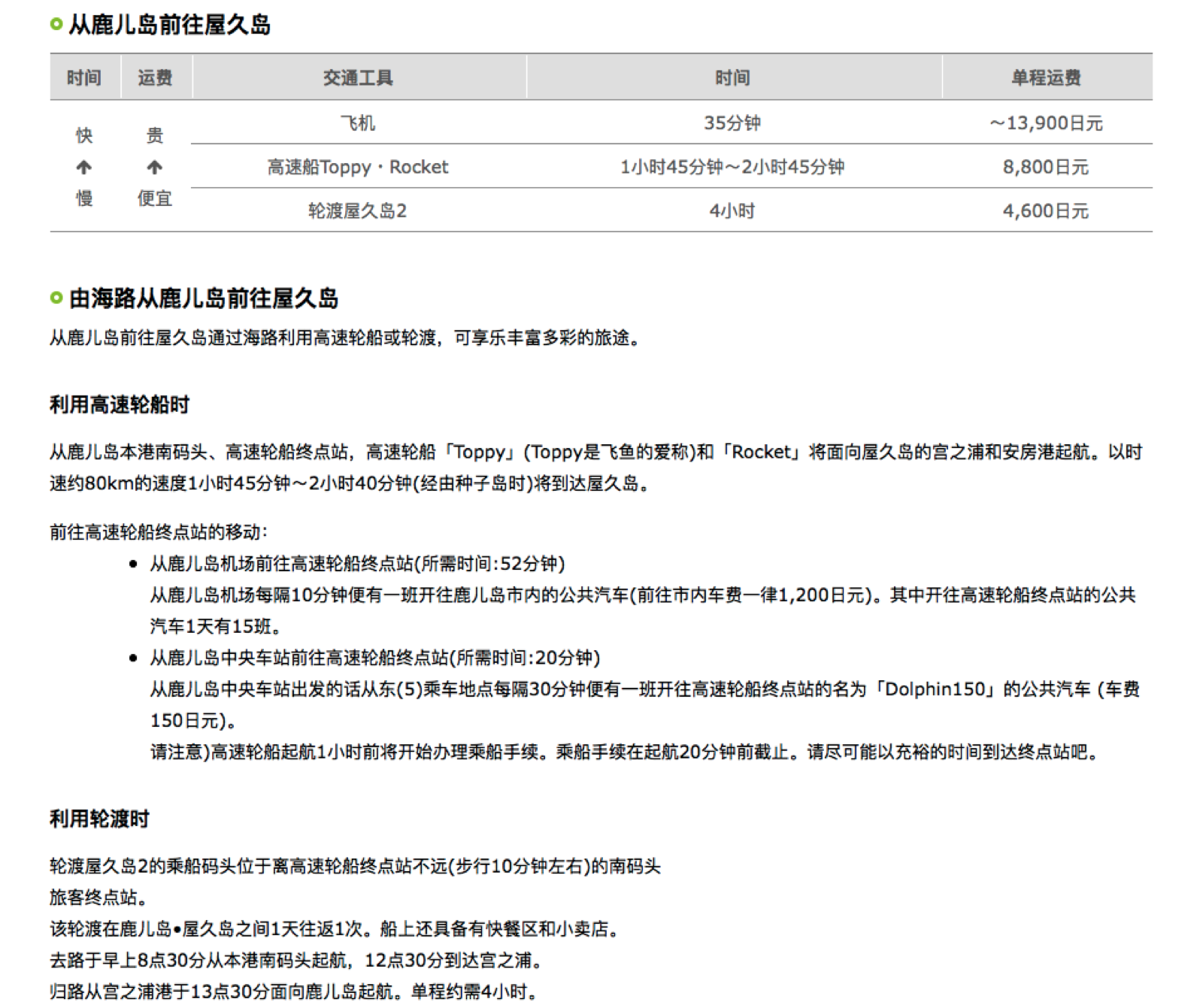Screen dimensions: 1203x1008
Task: Click the notice line starting 请注意)高速轮船起航1小时前
Action: click(624, 752)
